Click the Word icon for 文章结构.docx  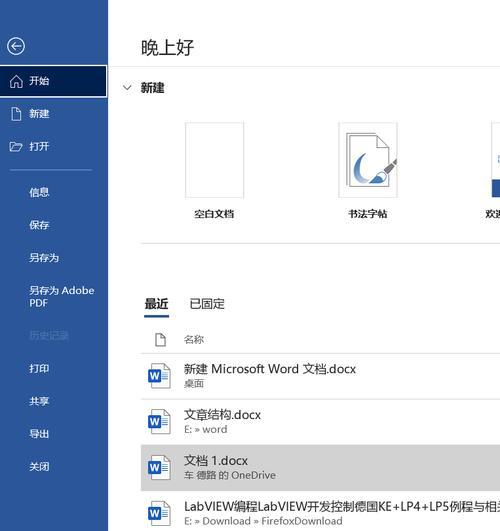click(x=159, y=422)
